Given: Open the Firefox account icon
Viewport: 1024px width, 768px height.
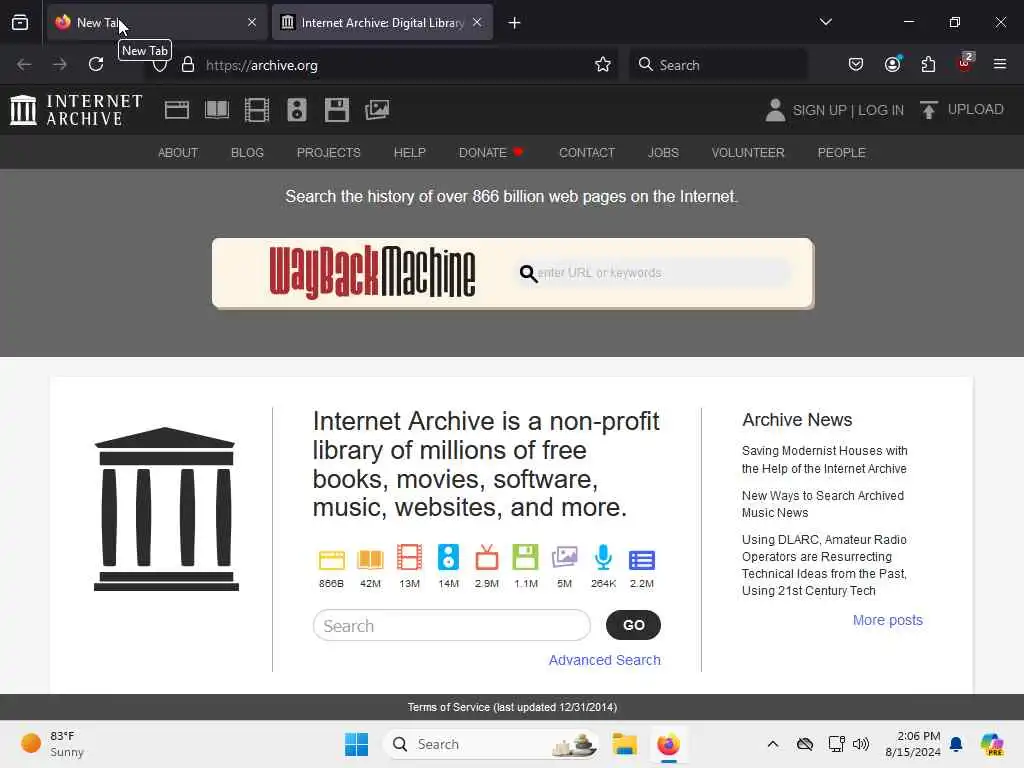Looking at the screenshot, I should [893, 65].
